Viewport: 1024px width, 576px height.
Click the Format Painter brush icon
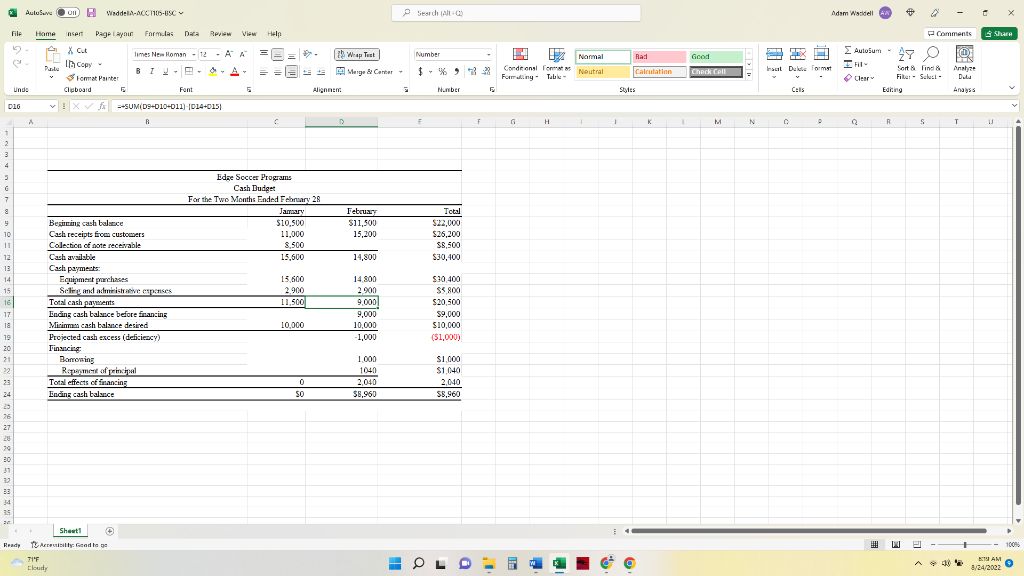(x=68, y=77)
